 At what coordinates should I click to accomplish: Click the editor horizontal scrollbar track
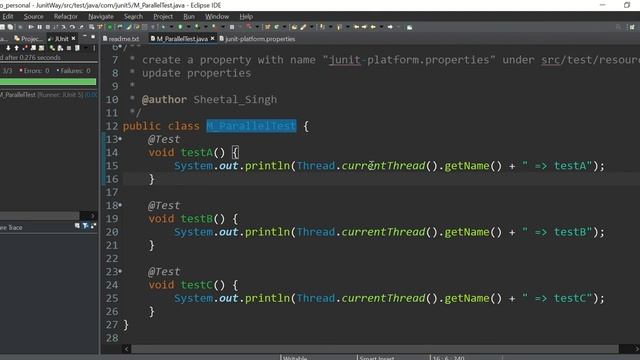[375, 349]
